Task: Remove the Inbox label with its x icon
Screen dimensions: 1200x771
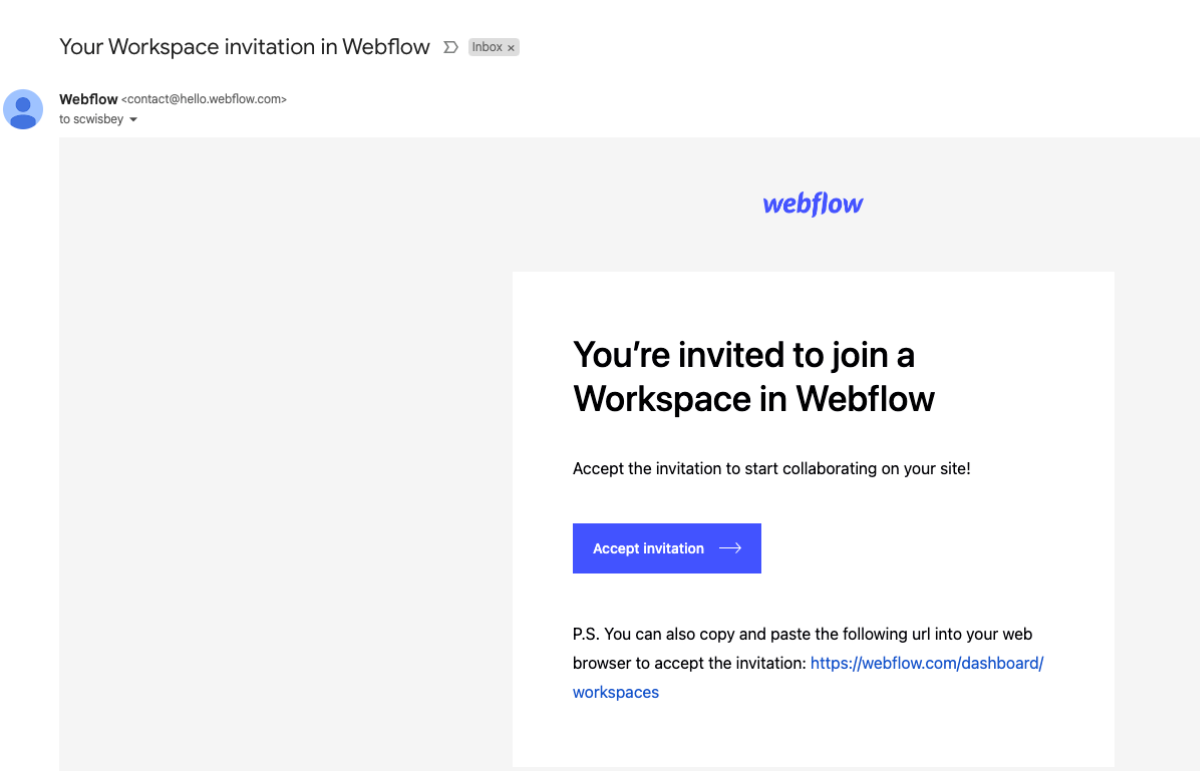Action: point(510,47)
